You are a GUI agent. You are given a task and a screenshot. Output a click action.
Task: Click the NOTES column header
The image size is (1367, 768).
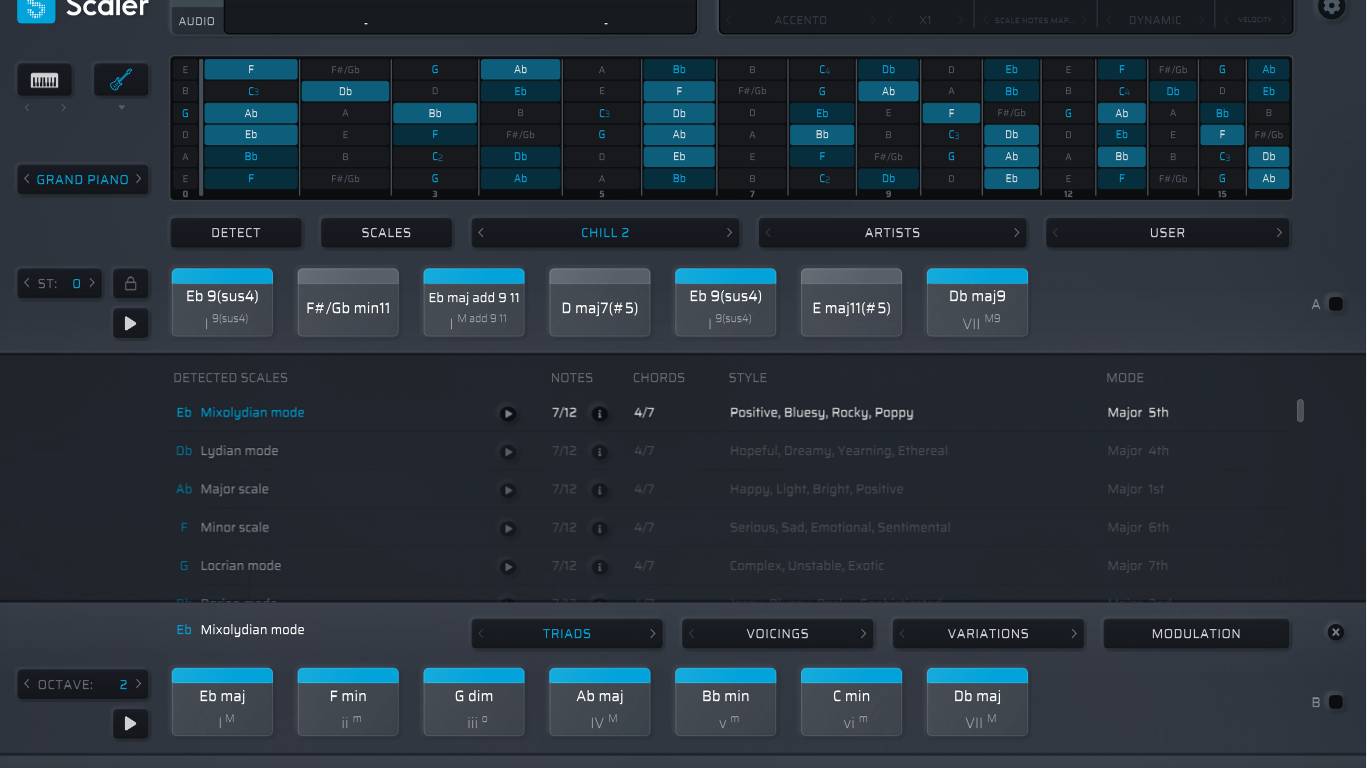(572, 378)
